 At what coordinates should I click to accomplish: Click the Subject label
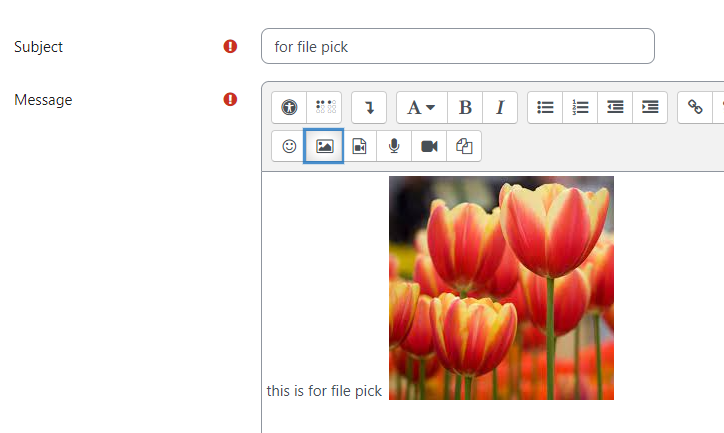click(38, 47)
